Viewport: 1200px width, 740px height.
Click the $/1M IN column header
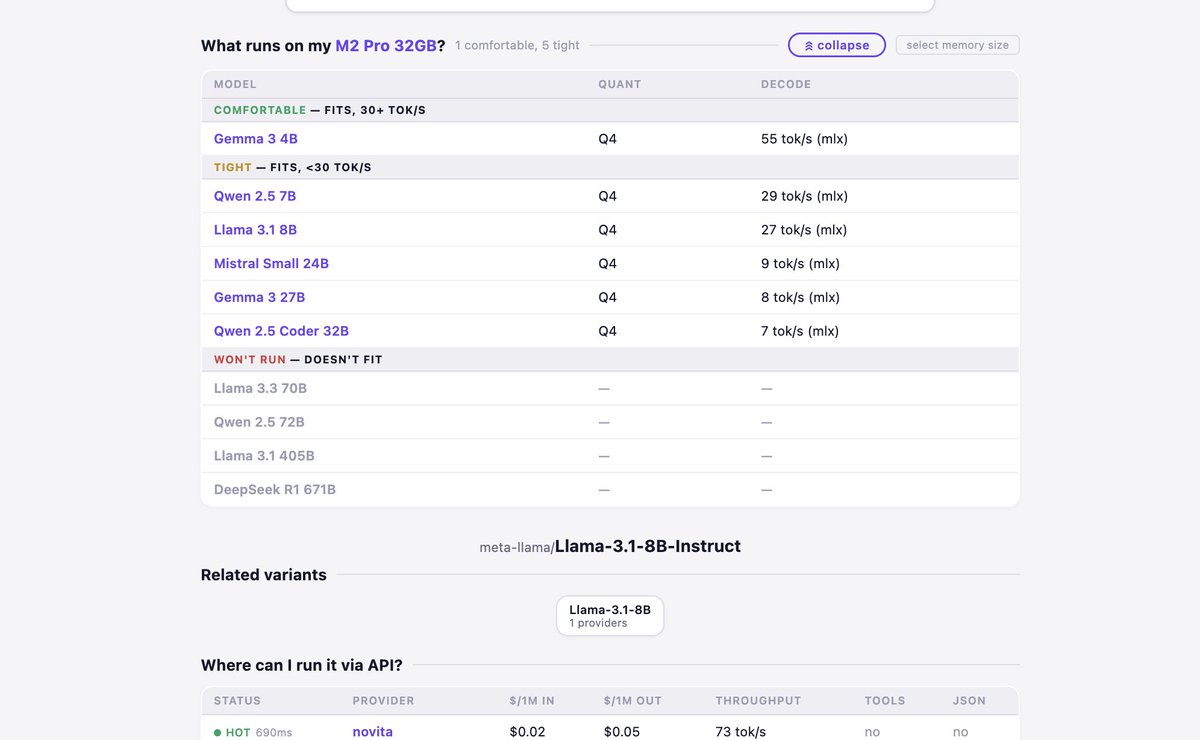[534, 701]
